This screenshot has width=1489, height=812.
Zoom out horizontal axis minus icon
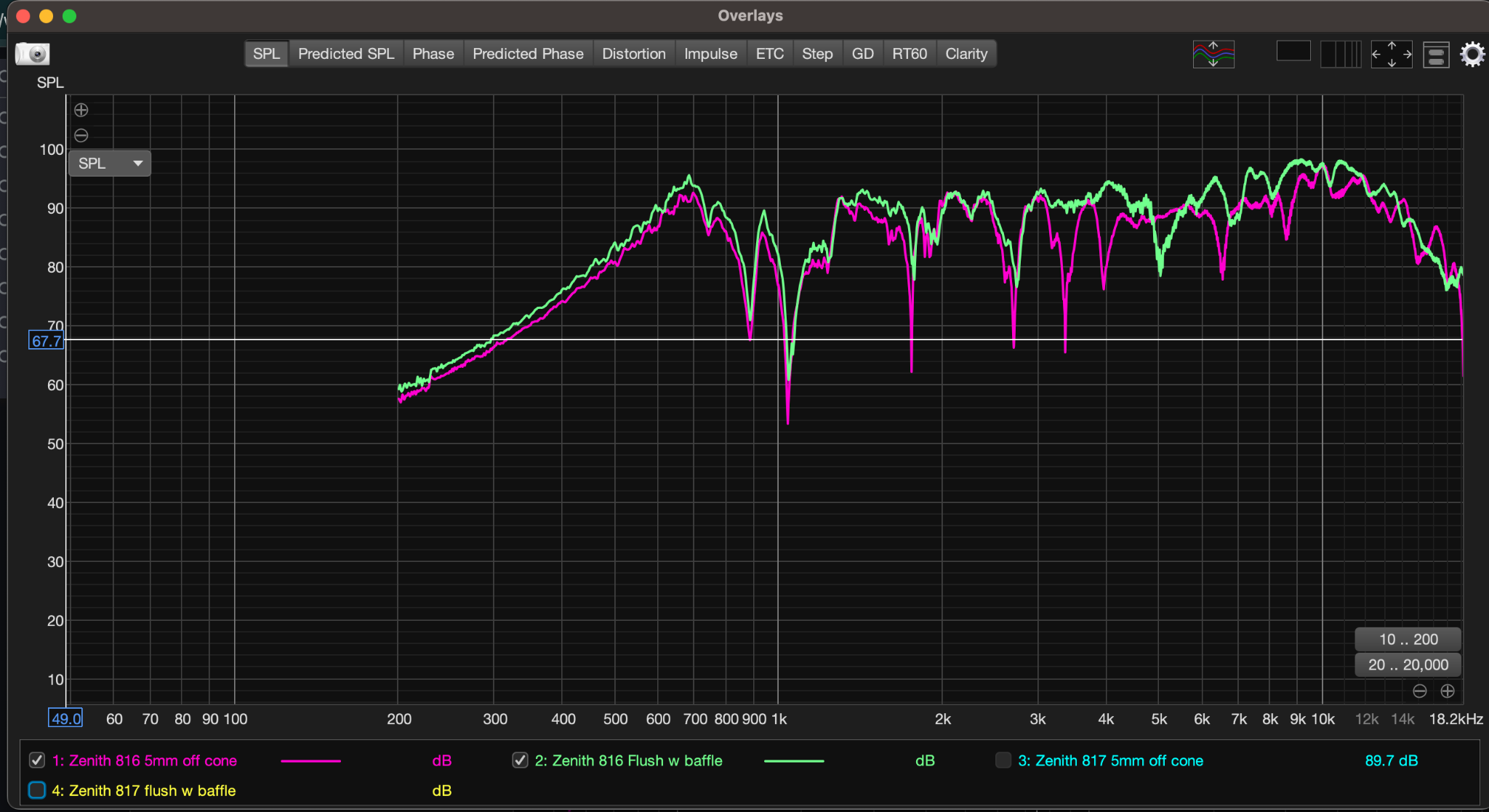tap(1419, 691)
